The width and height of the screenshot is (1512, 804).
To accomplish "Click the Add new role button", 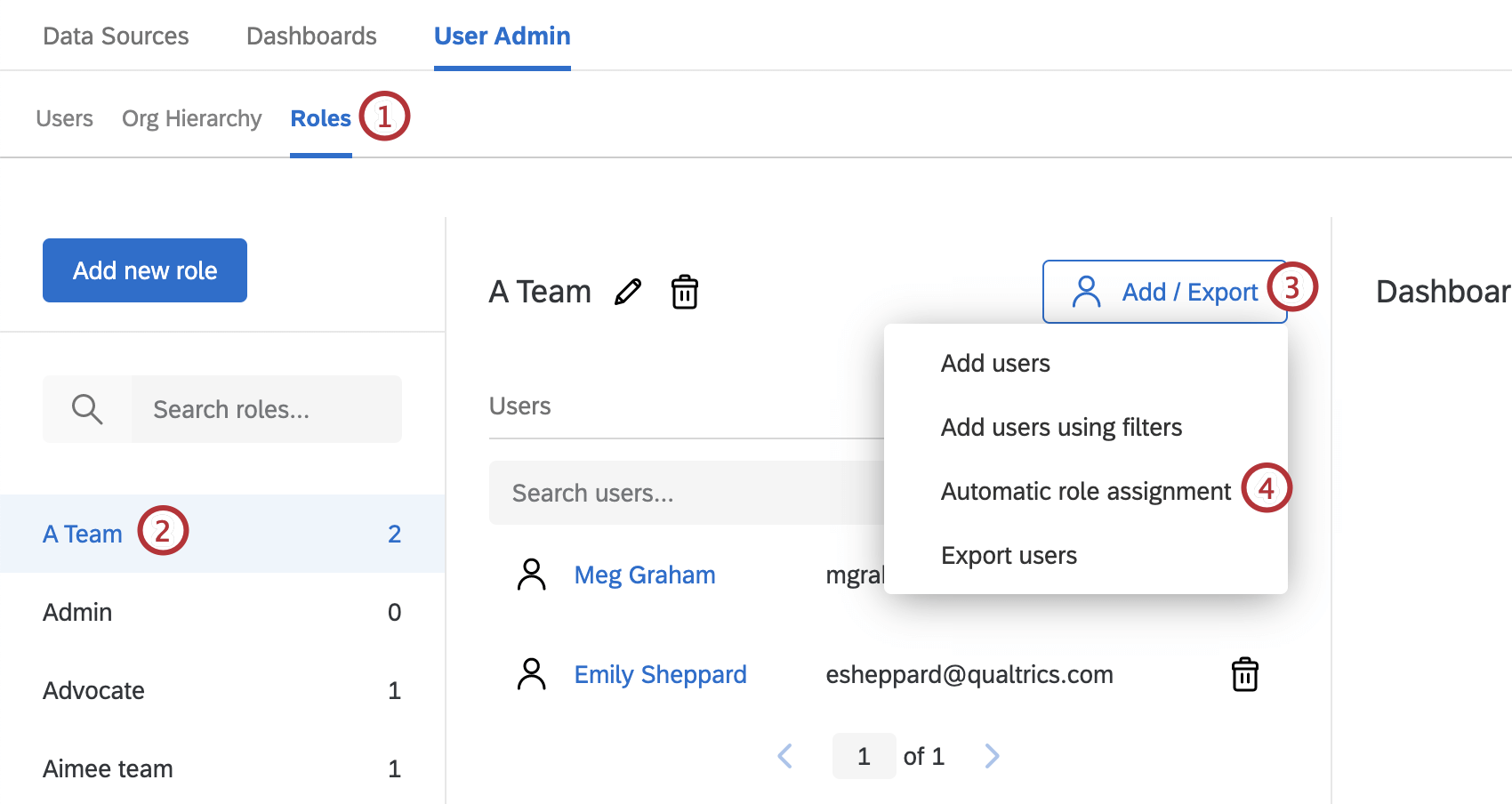I will click(x=144, y=270).
